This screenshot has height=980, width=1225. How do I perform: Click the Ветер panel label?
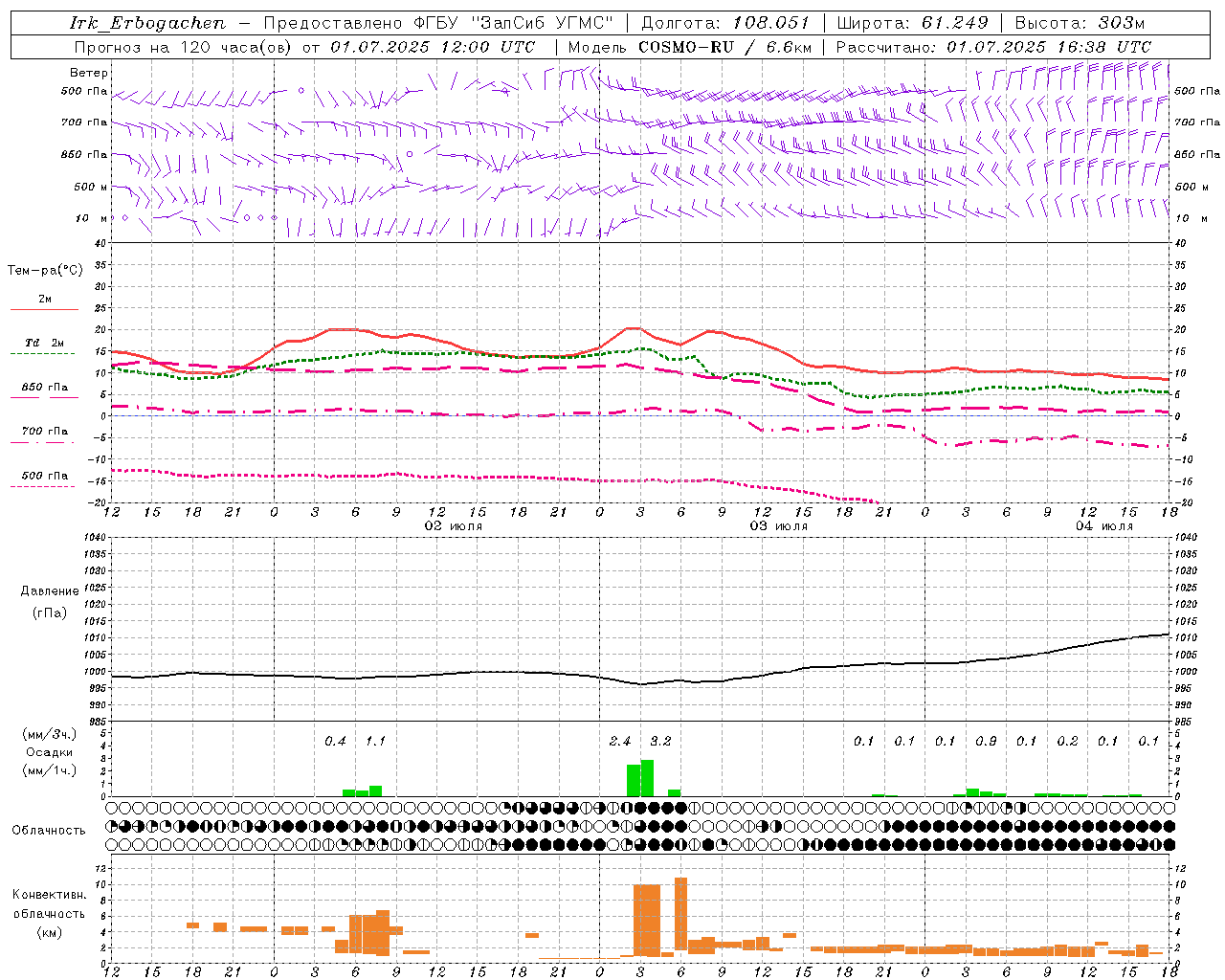click(89, 73)
